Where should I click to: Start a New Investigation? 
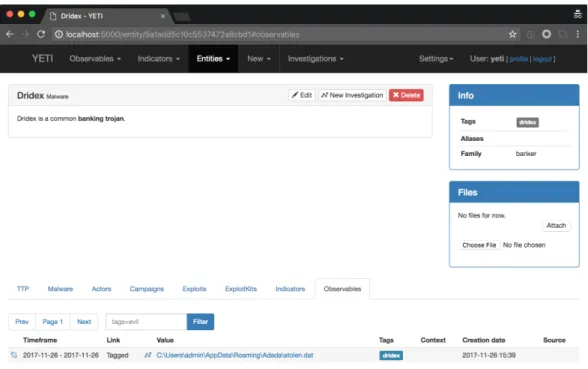tap(352, 95)
